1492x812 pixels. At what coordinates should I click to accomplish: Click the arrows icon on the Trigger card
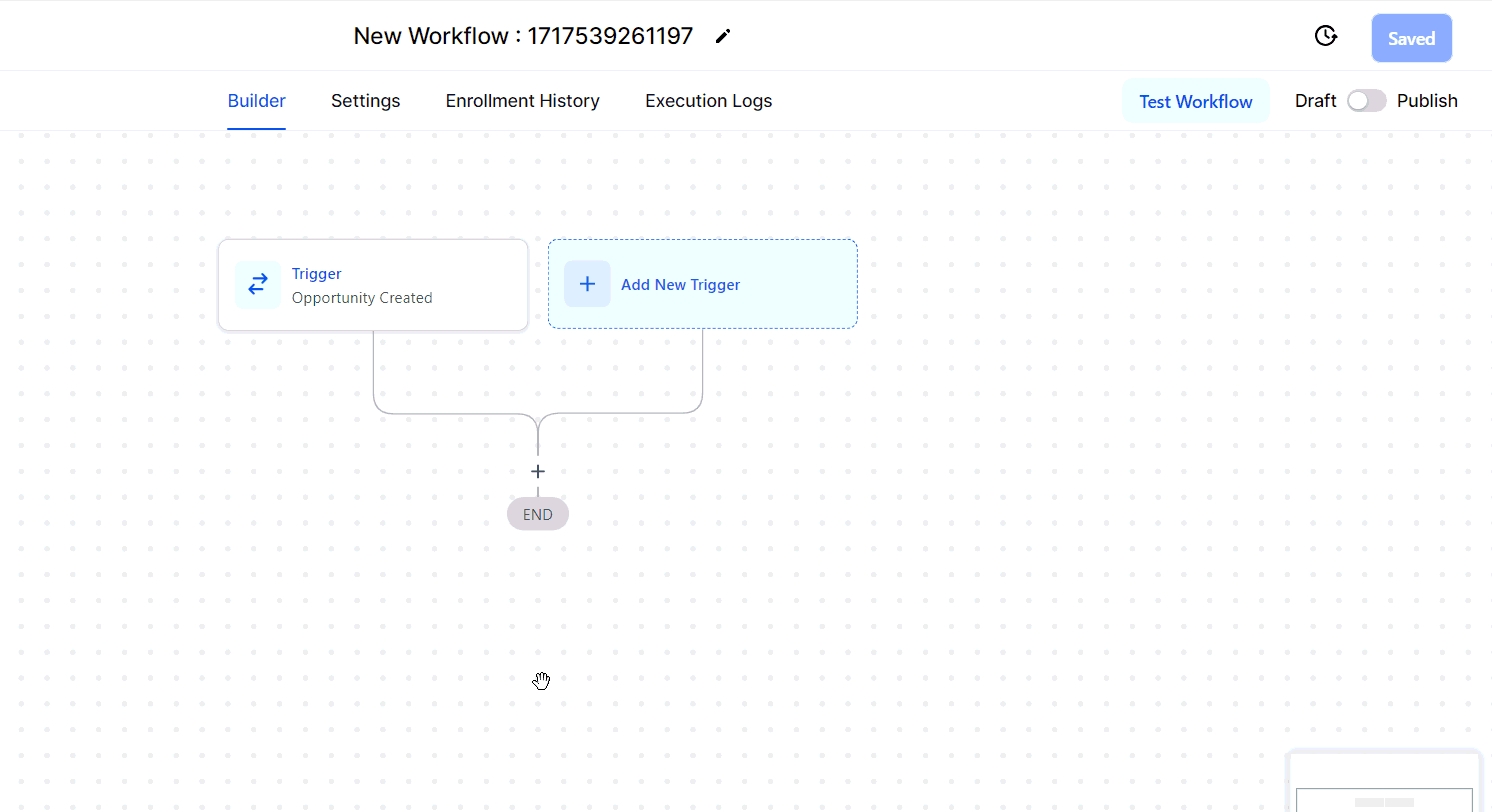[258, 285]
